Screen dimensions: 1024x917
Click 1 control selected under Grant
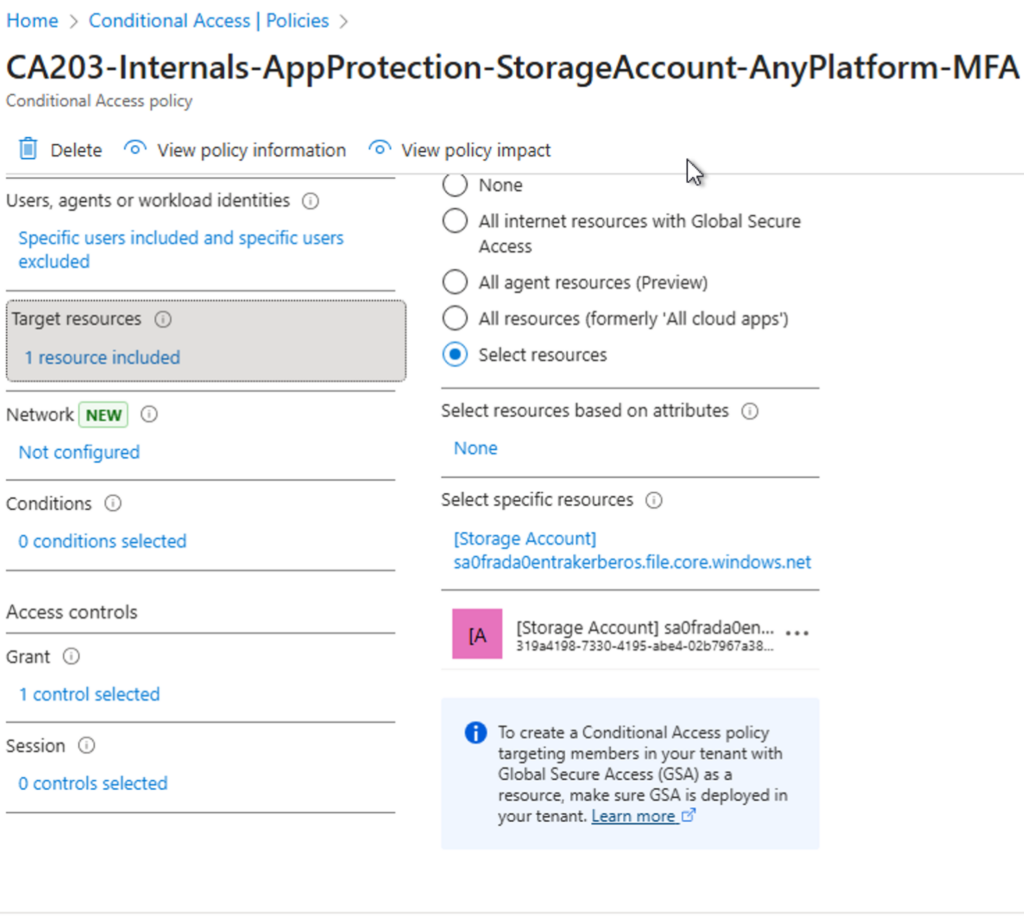(89, 694)
